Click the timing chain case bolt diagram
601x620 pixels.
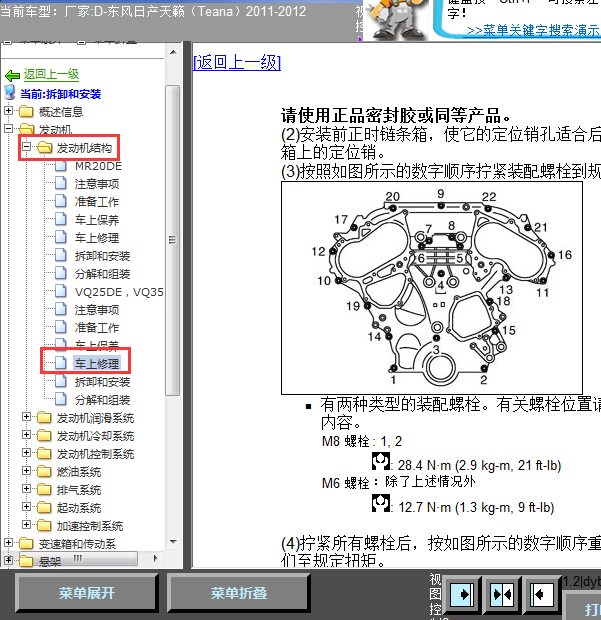(432, 288)
